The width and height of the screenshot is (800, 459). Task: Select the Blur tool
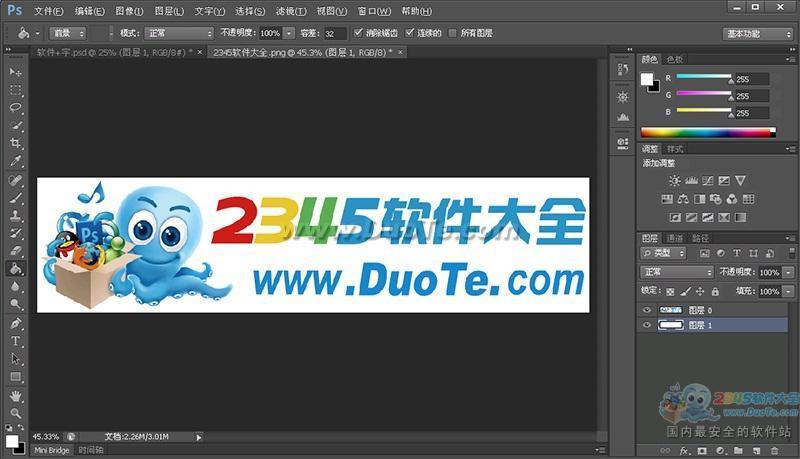pyautogui.click(x=15, y=287)
